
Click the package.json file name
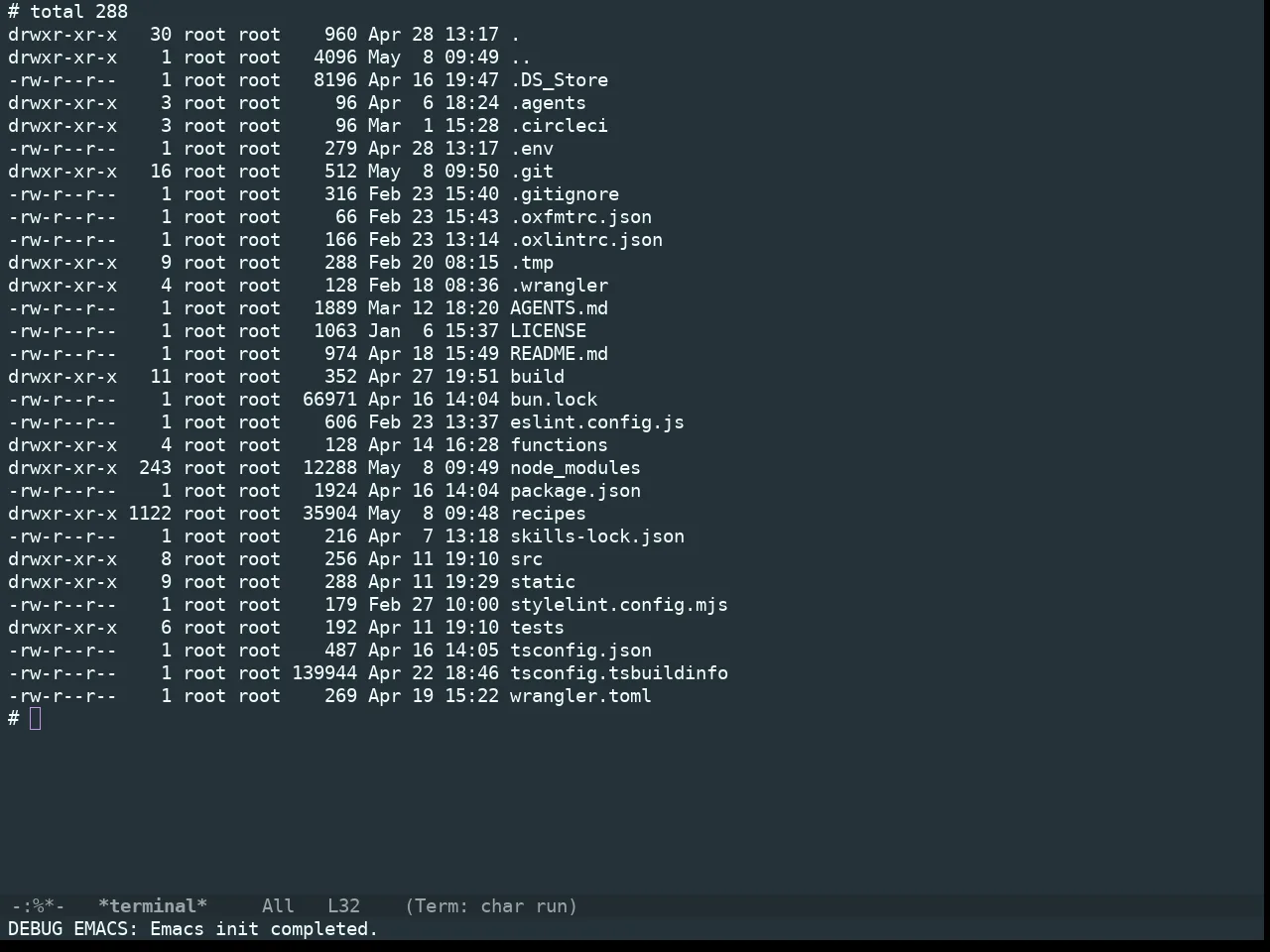pyautogui.click(x=575, y=491)
